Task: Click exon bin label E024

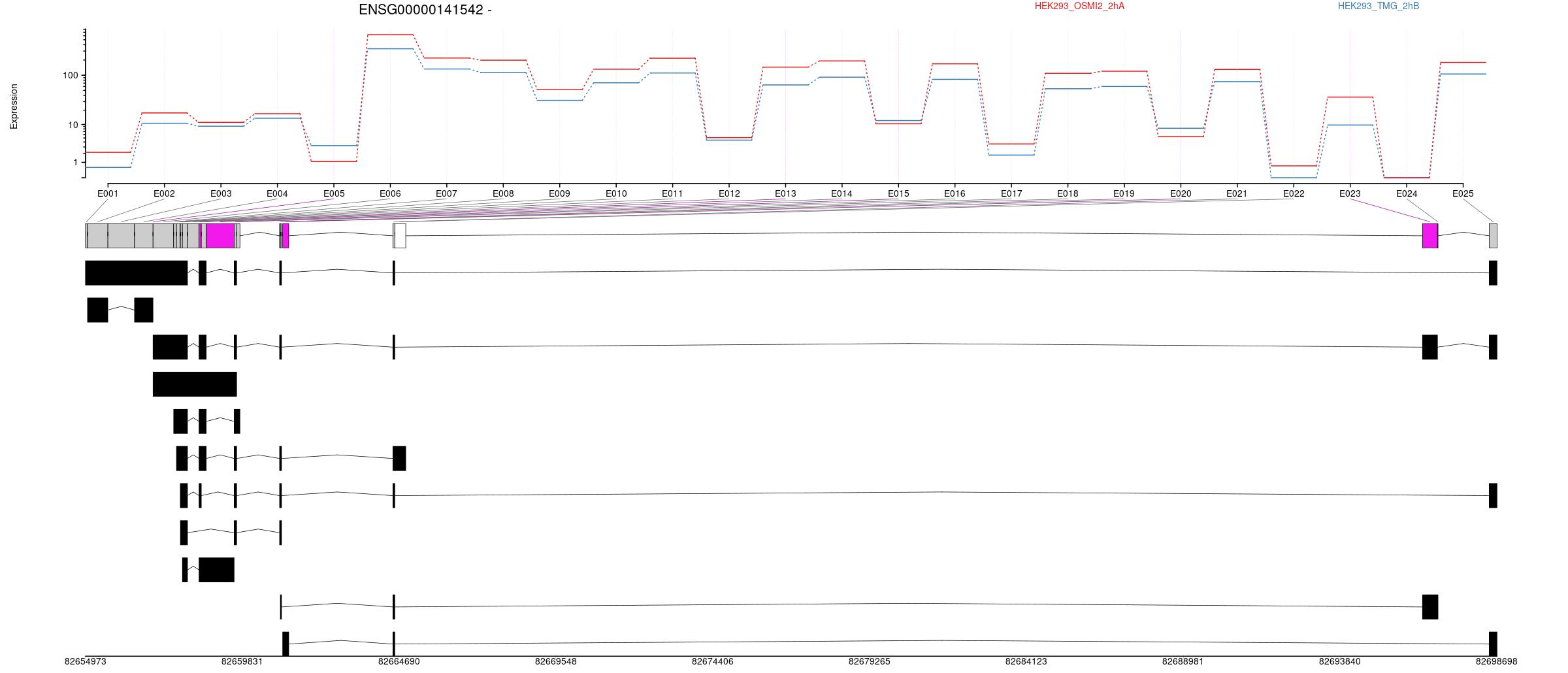Action: coord(1407,193)
